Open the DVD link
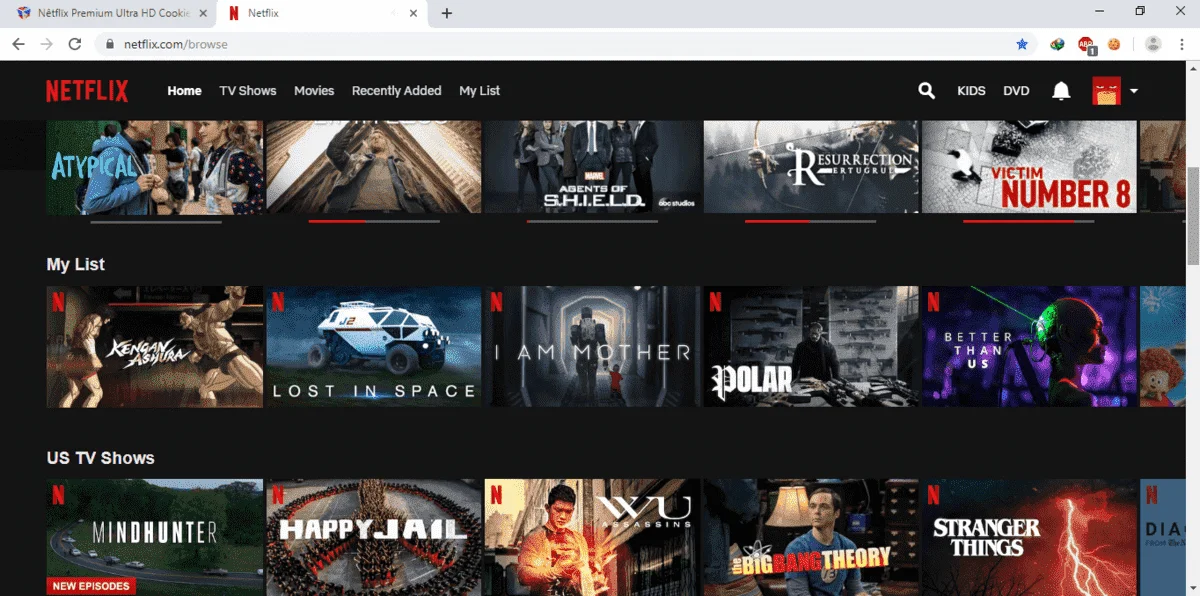Viewport: 1200px width, 596px height. pyautogui.click(x=1016, y=91)
